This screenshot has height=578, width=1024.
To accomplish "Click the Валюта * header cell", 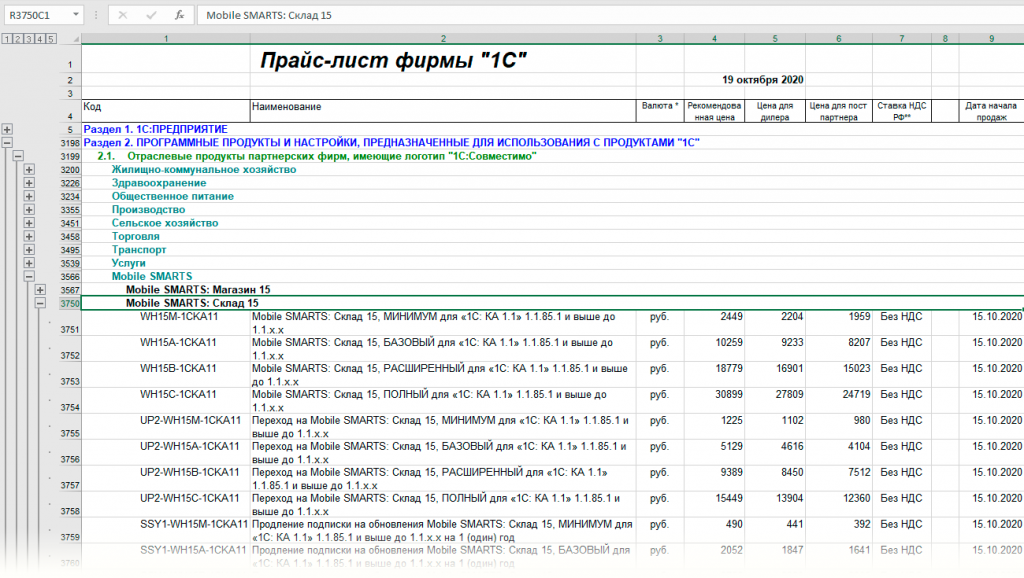I will pos(660,111).
